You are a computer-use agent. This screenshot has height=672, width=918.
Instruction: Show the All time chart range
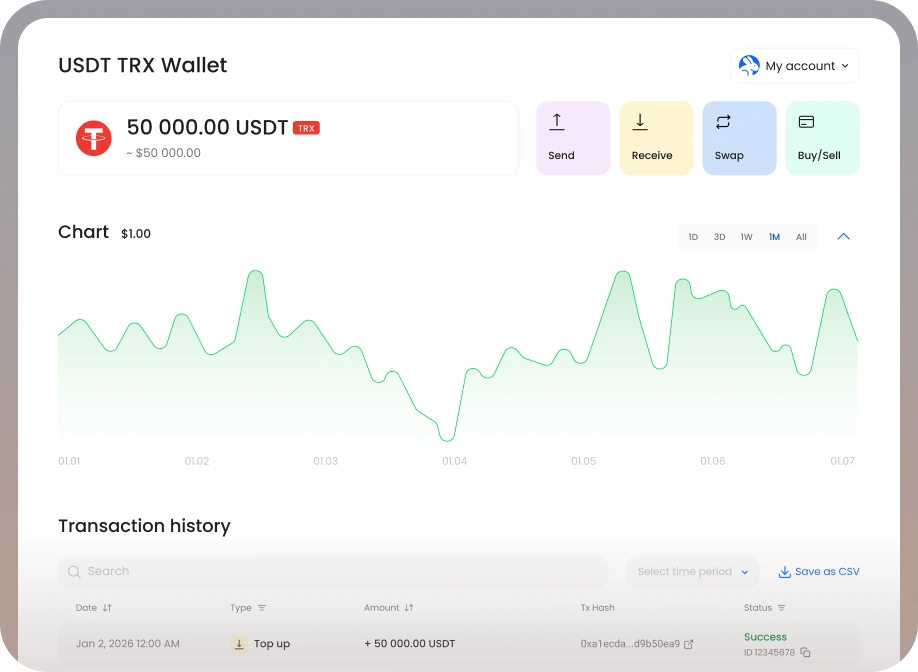pyautogui.click(x=801, y=237)
